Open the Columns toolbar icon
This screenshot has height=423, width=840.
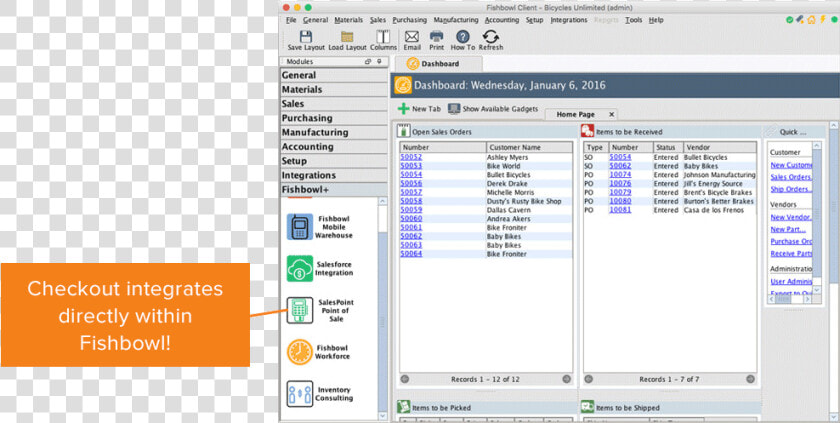383,36
